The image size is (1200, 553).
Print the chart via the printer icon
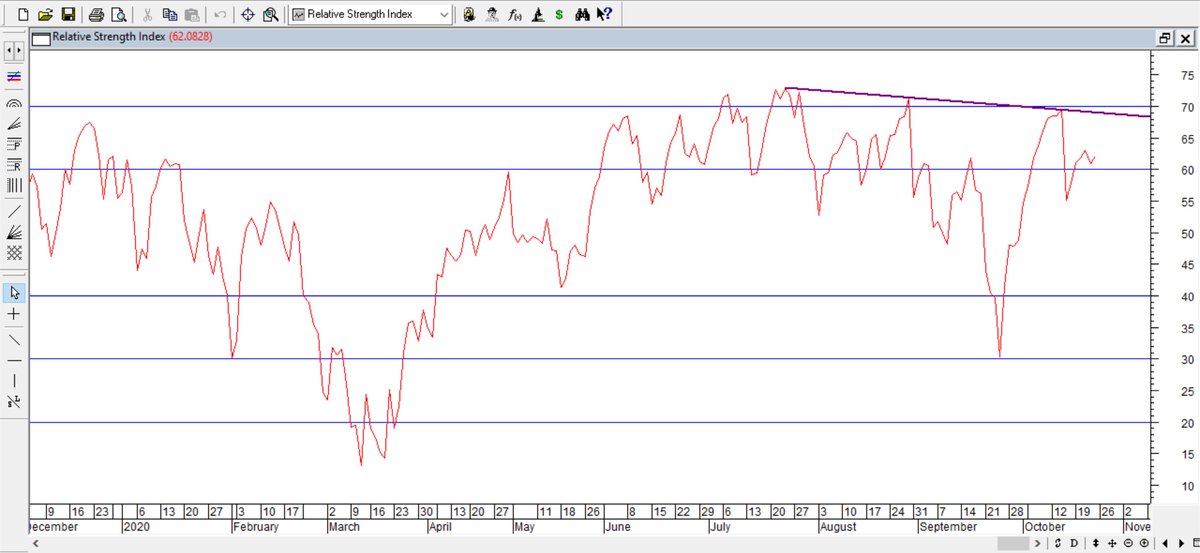(96, 15)
